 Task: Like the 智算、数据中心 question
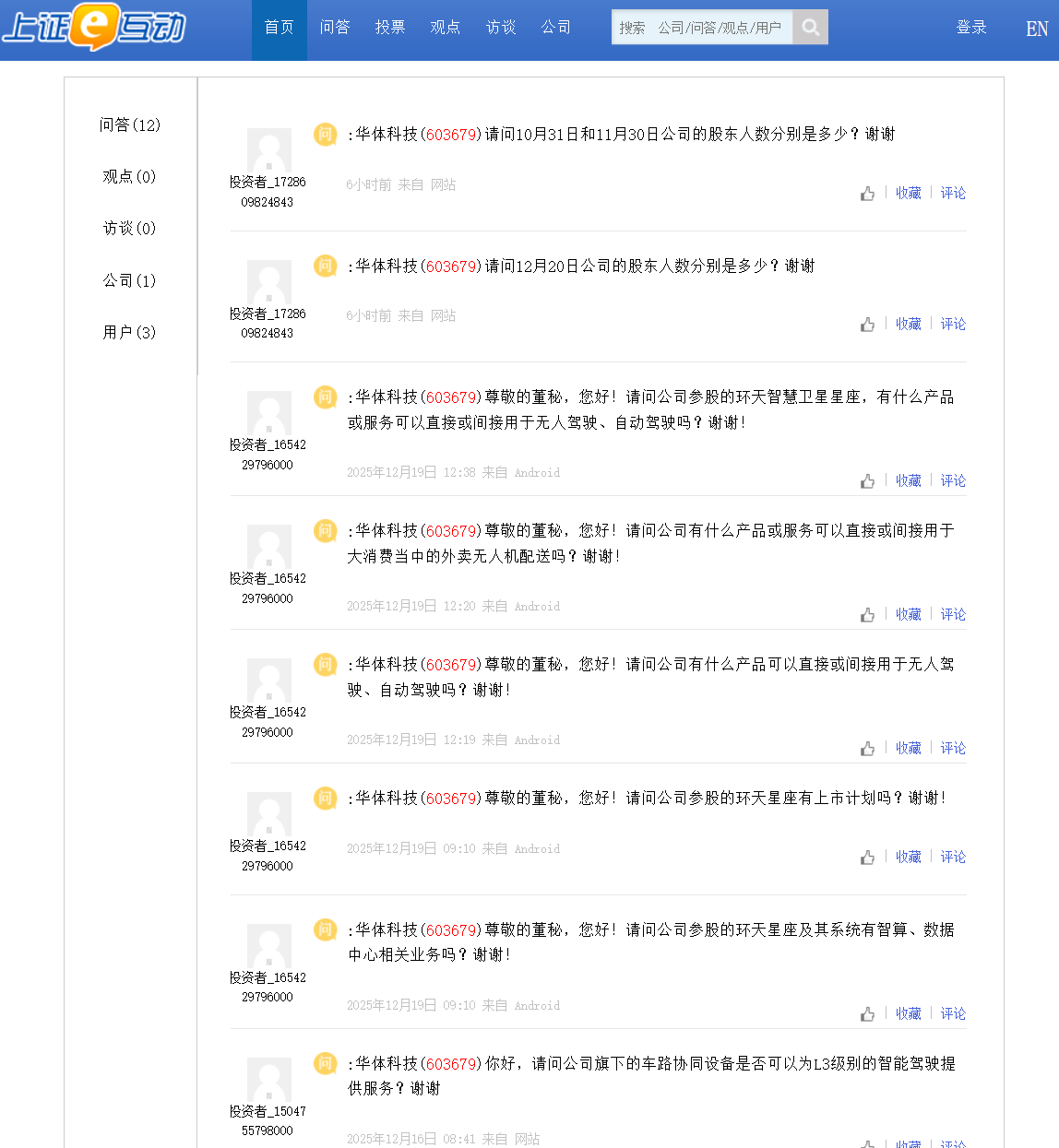tap(867, 1014)
